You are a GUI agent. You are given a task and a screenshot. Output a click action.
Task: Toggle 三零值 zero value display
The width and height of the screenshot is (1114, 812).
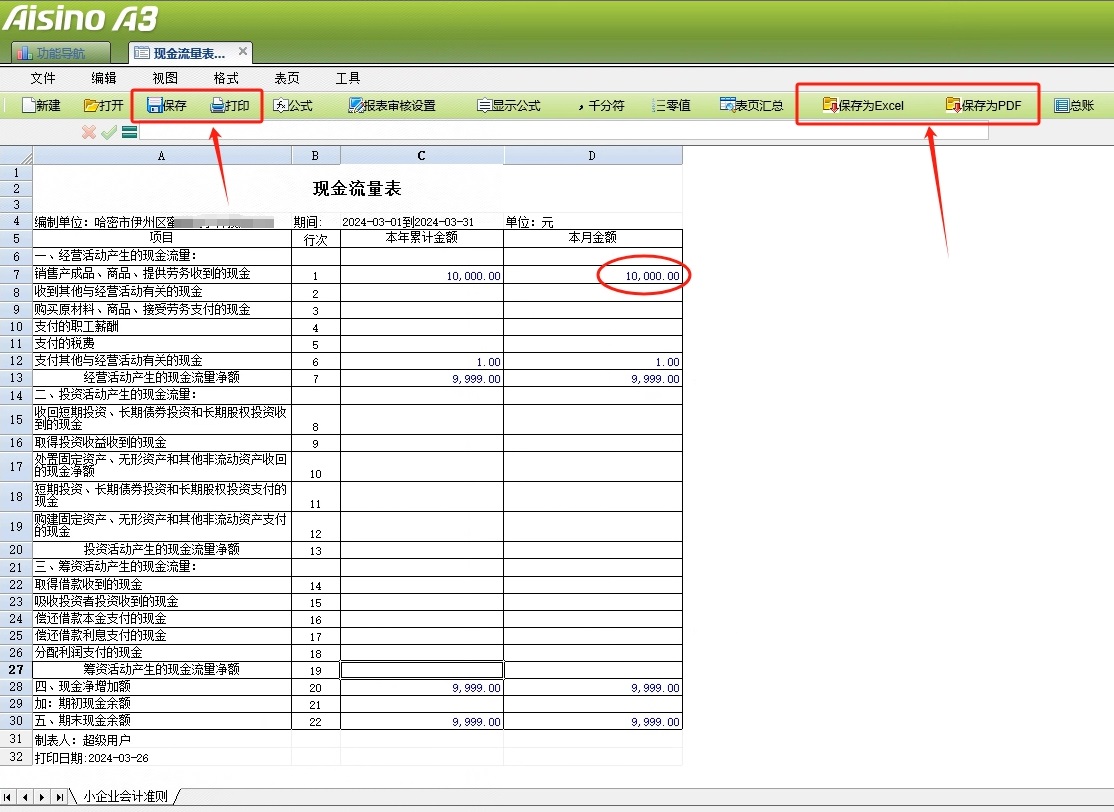point(670,104)
